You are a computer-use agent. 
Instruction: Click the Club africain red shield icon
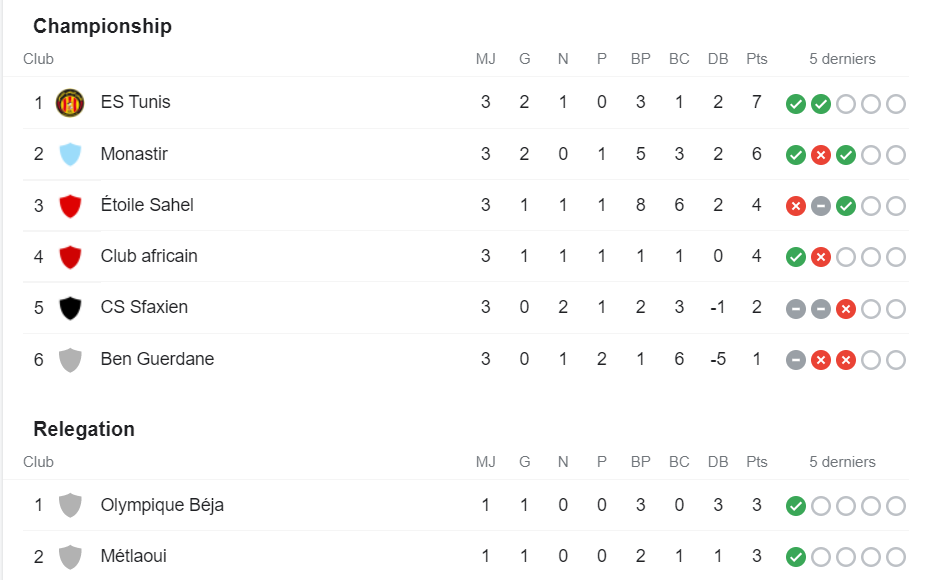click(x=70, y=257)
